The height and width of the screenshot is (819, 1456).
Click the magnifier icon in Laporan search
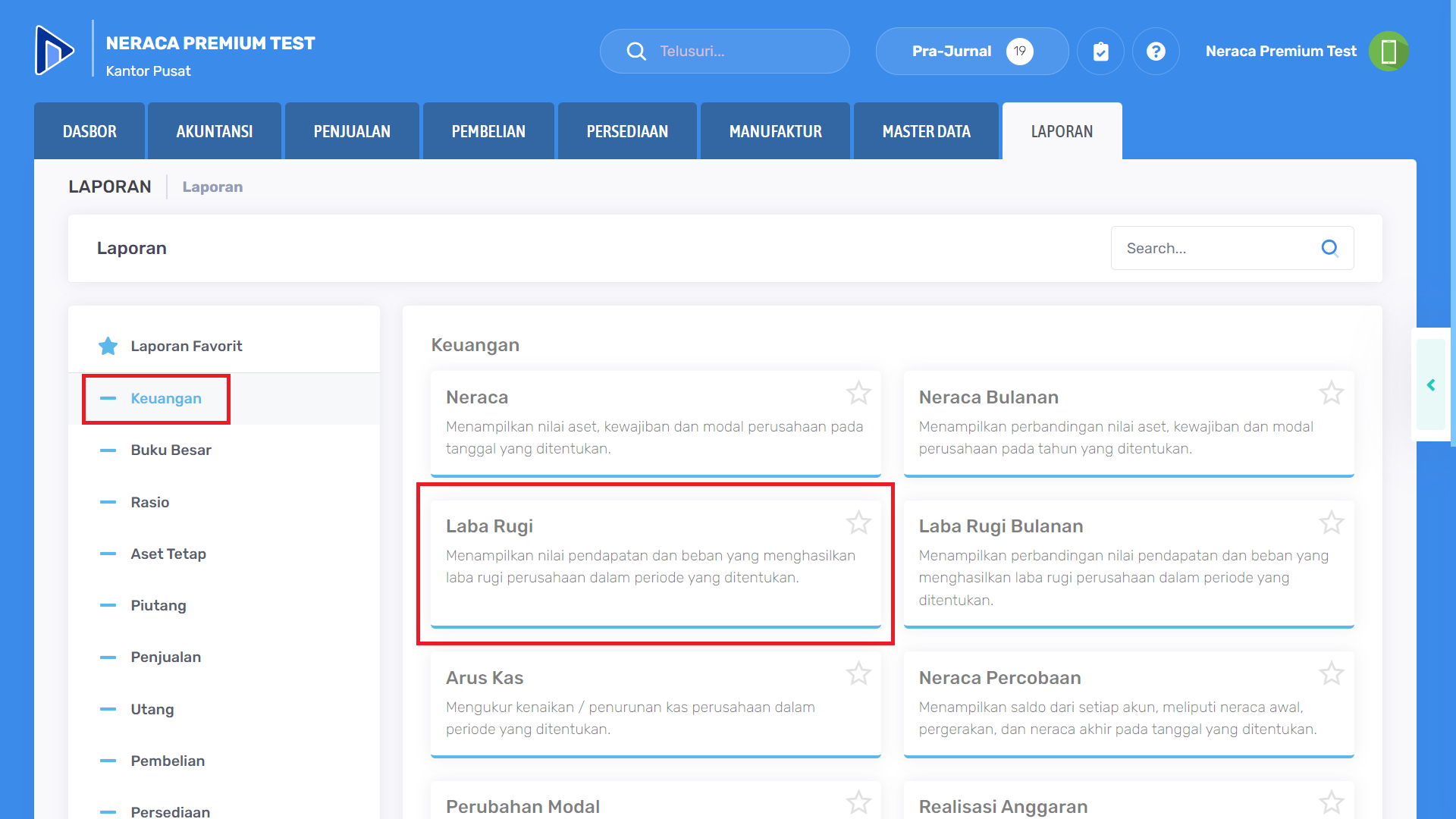click(x=1329, y=248)
